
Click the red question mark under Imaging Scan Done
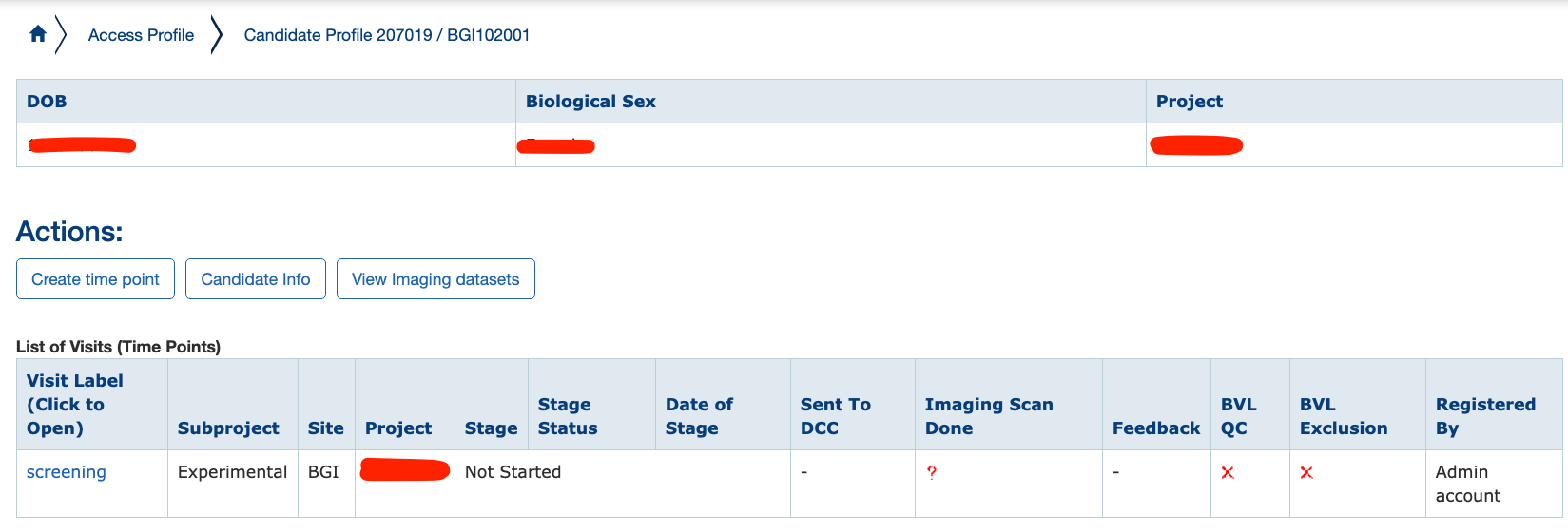932,472
